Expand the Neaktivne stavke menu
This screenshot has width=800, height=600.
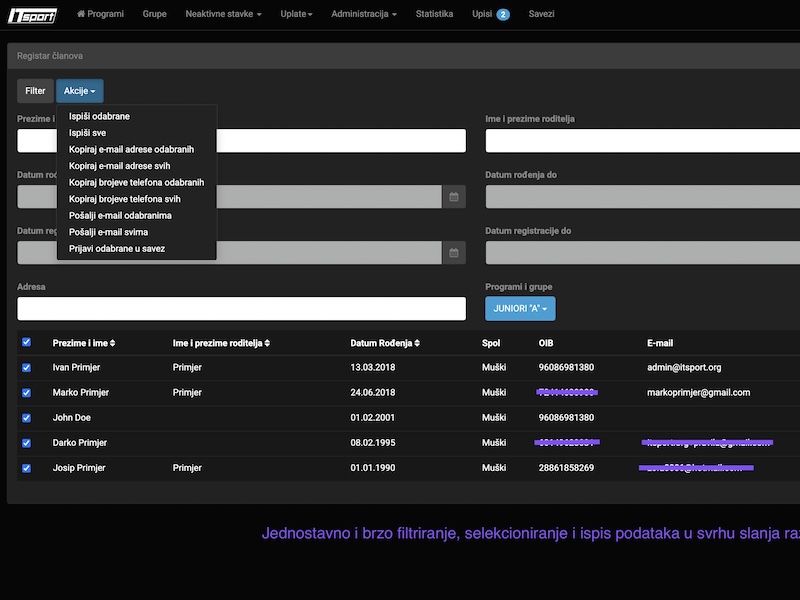223,15
